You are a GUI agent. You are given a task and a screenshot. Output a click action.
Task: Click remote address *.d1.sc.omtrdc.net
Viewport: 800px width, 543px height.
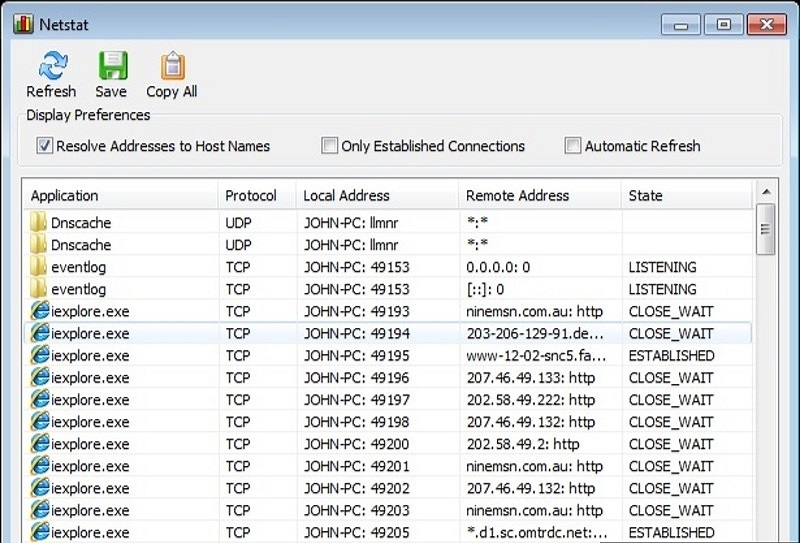pyautogui.click(x=537, y=532)
